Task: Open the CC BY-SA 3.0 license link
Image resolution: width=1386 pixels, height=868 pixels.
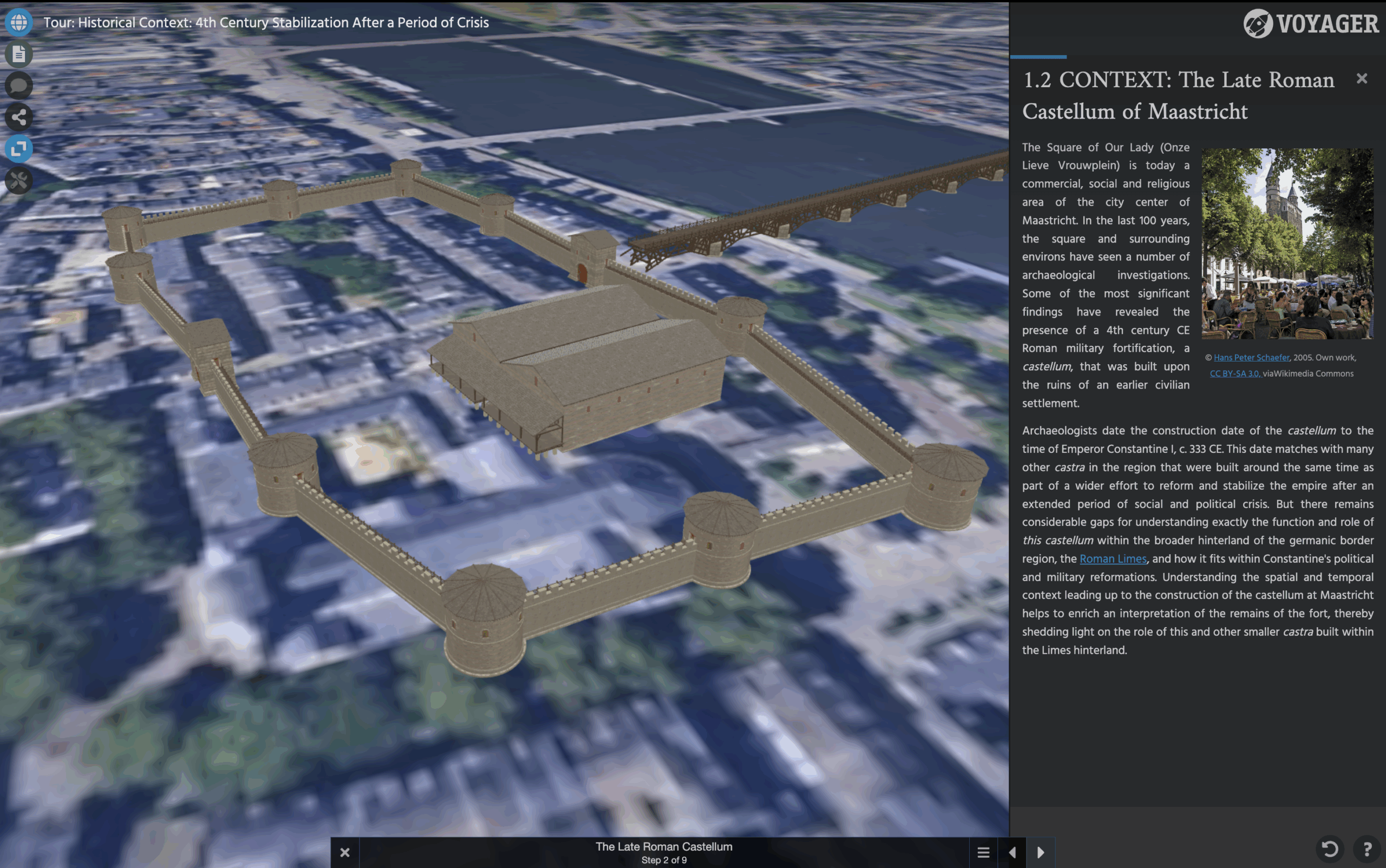Action: pos(1235,373)
